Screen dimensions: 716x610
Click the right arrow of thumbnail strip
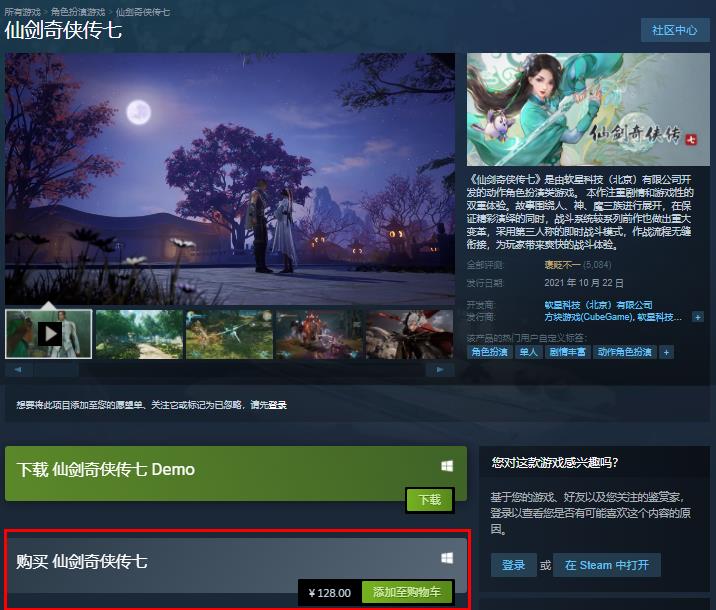coord(440,369)
